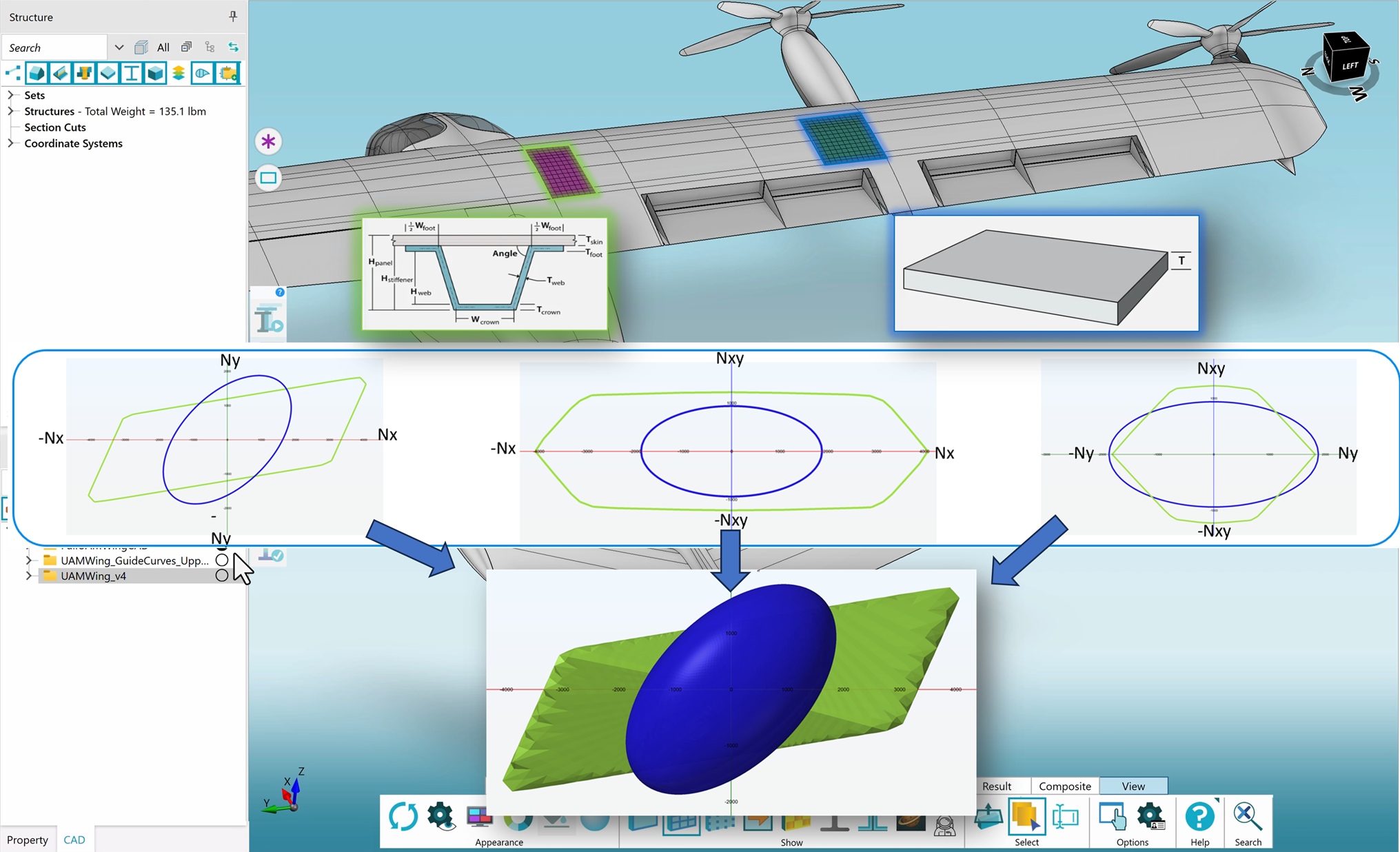Click the Search field in Structure panel
The image size is (1400, 852).
point(55,48)
